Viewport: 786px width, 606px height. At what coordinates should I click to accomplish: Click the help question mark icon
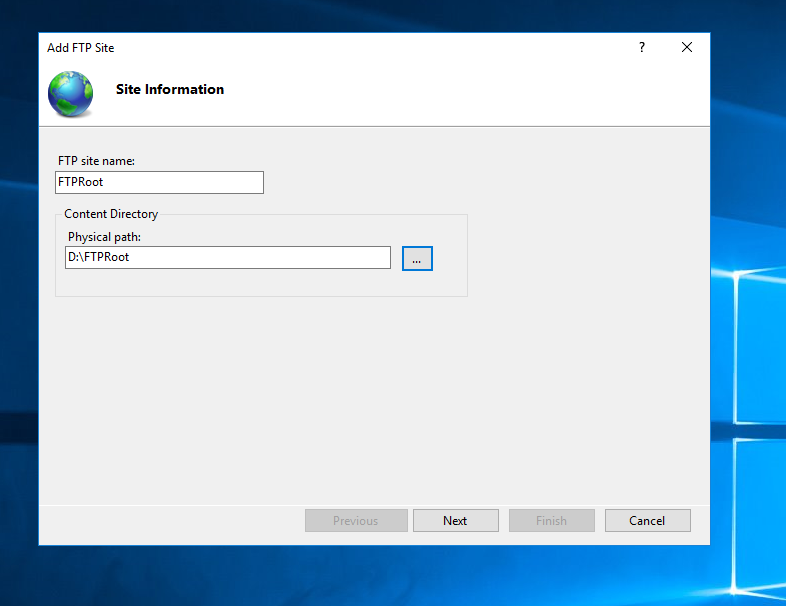point(642,47)
